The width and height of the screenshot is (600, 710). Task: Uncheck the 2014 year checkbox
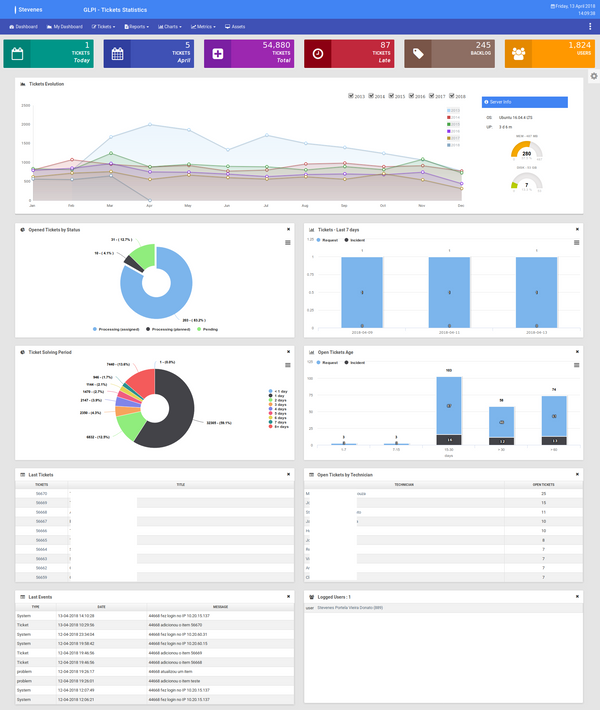371,96
